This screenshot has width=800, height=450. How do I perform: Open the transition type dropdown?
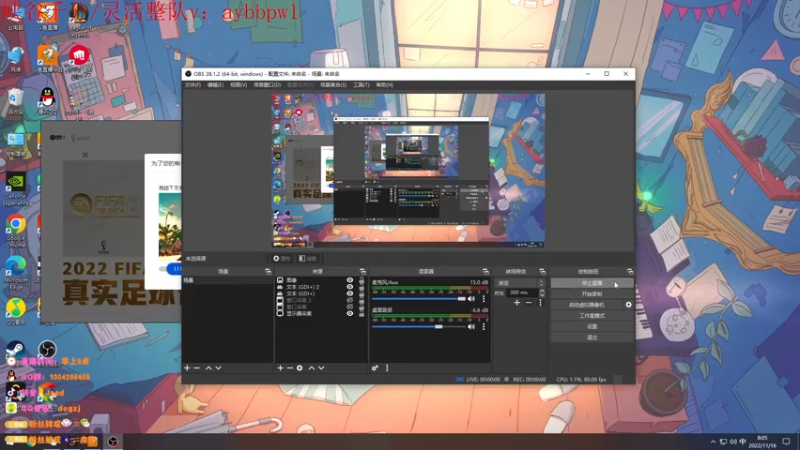(520, 283)
